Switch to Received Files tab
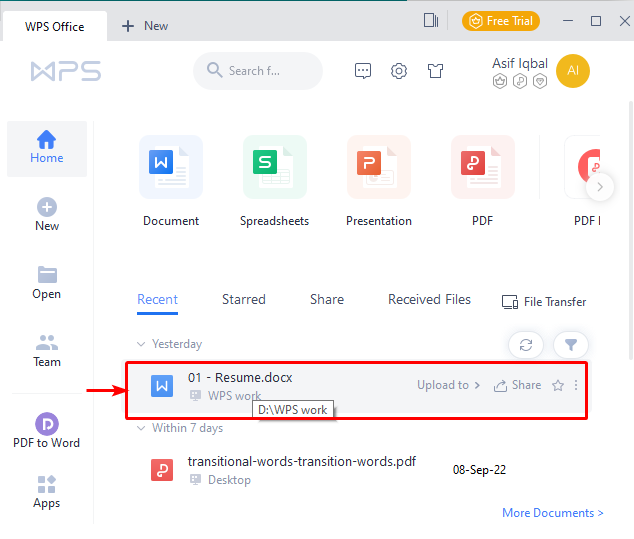 (429, 300)
